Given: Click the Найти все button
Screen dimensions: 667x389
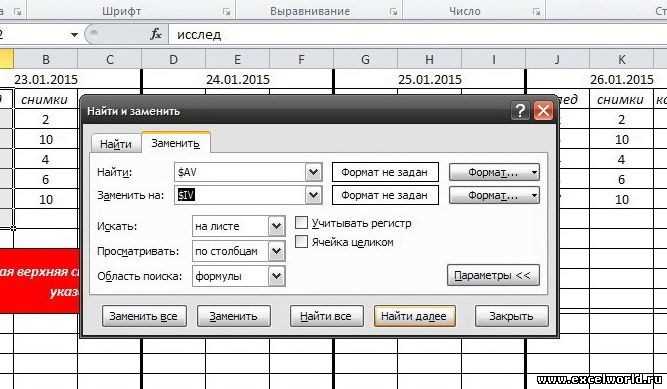Looking at the screenshot, I should [x=326, y=316].
